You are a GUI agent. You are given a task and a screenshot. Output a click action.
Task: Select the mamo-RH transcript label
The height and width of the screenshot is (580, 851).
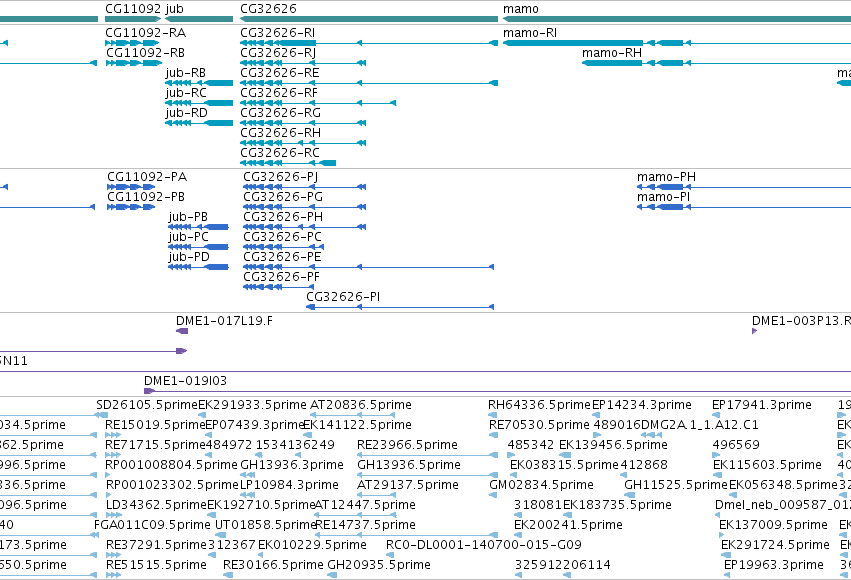(x=612, y=53)
